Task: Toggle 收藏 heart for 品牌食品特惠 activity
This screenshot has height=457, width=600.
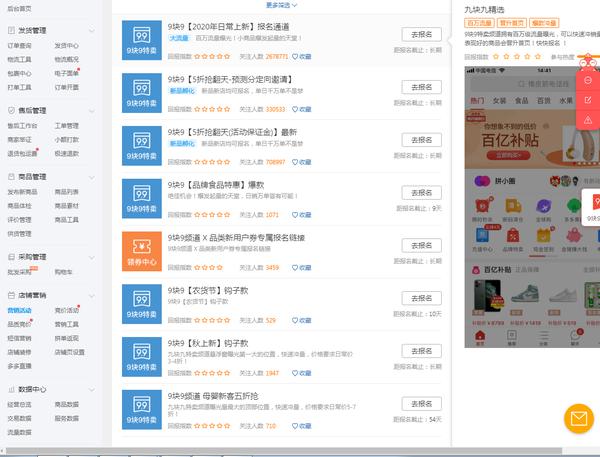Action: coord(295,215)
